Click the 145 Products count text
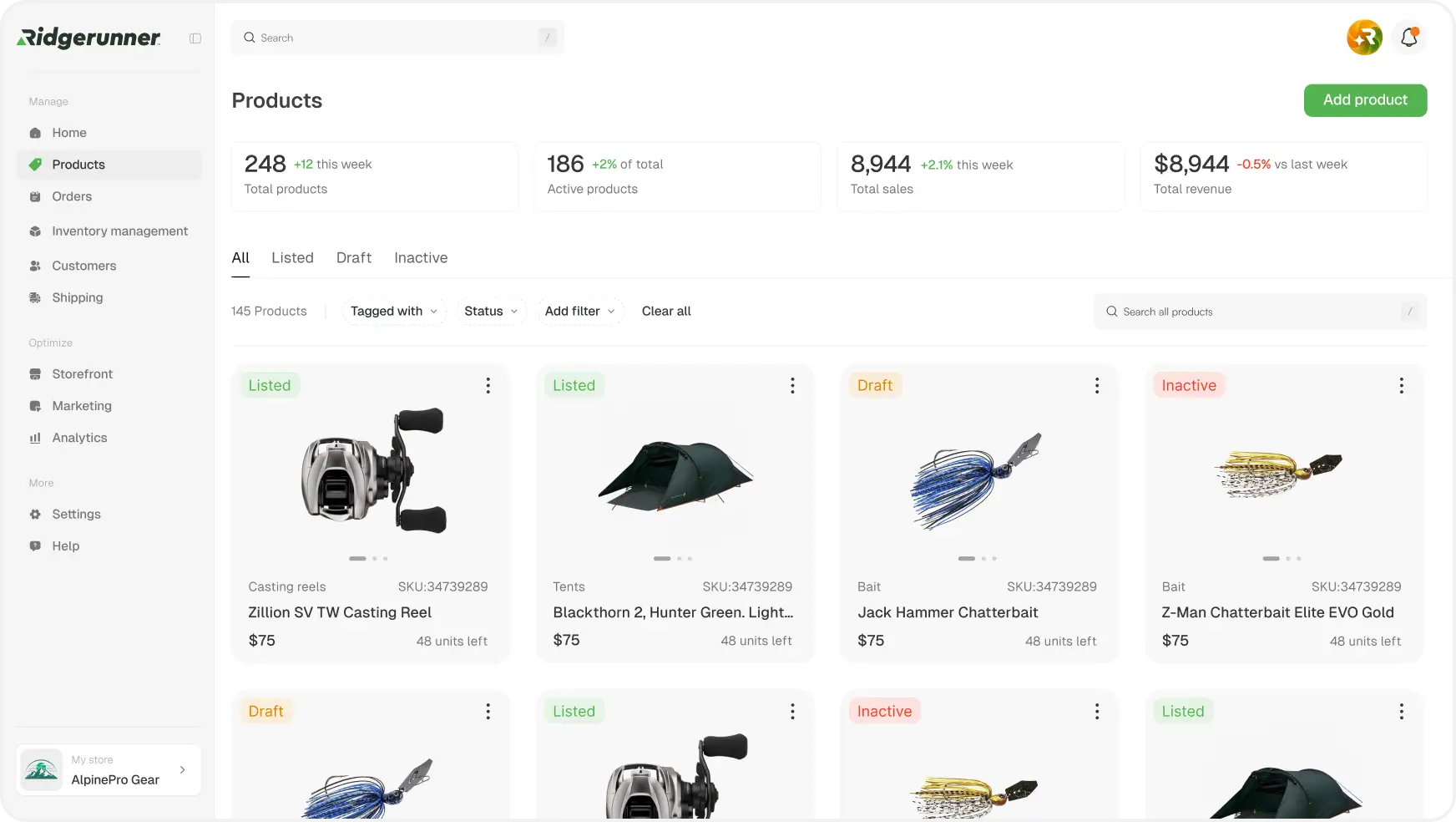The image size is (1456, 822). 269,311
